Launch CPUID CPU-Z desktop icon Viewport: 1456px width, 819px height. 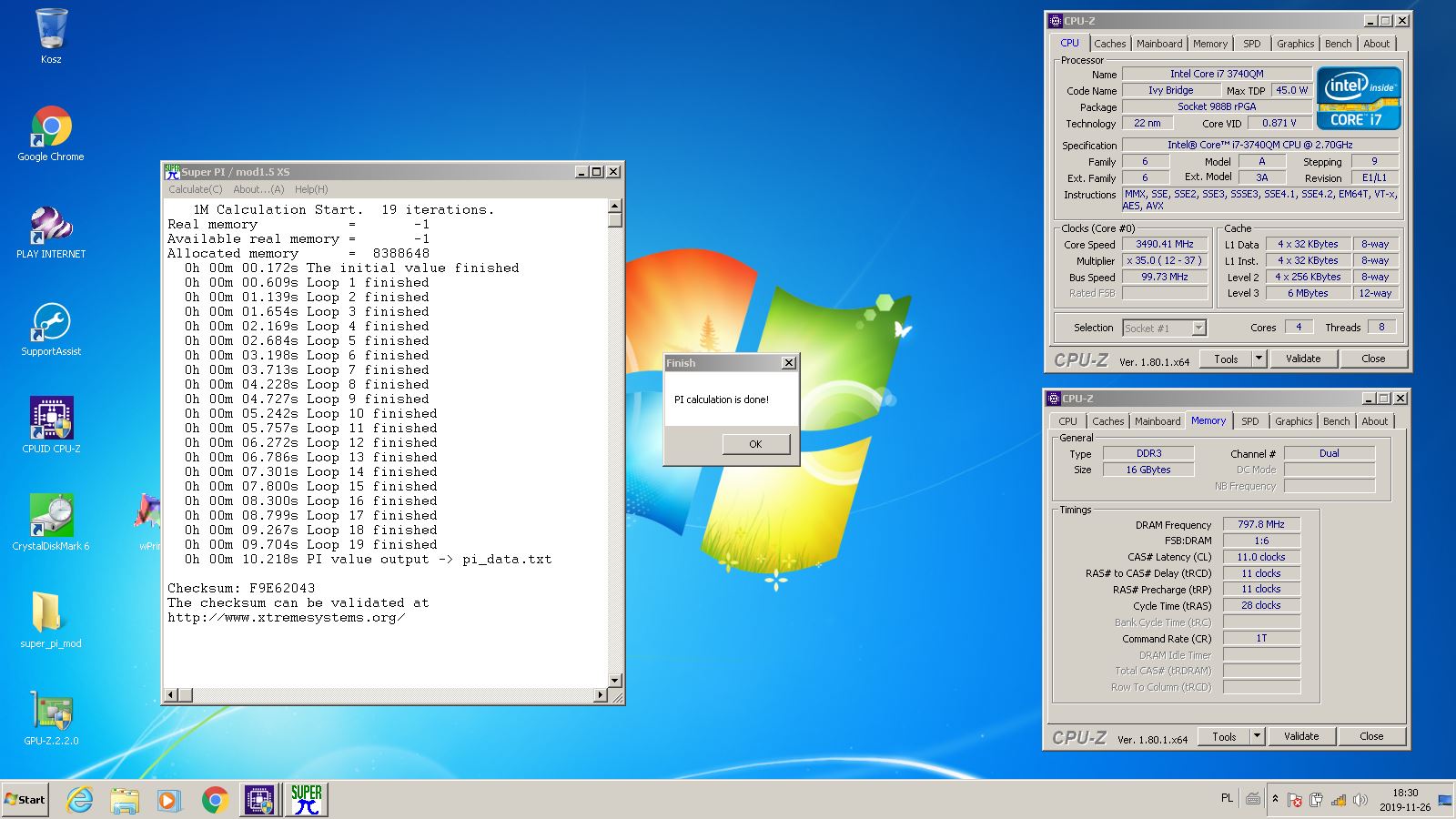pyautogui.click(x=51, y=426)
